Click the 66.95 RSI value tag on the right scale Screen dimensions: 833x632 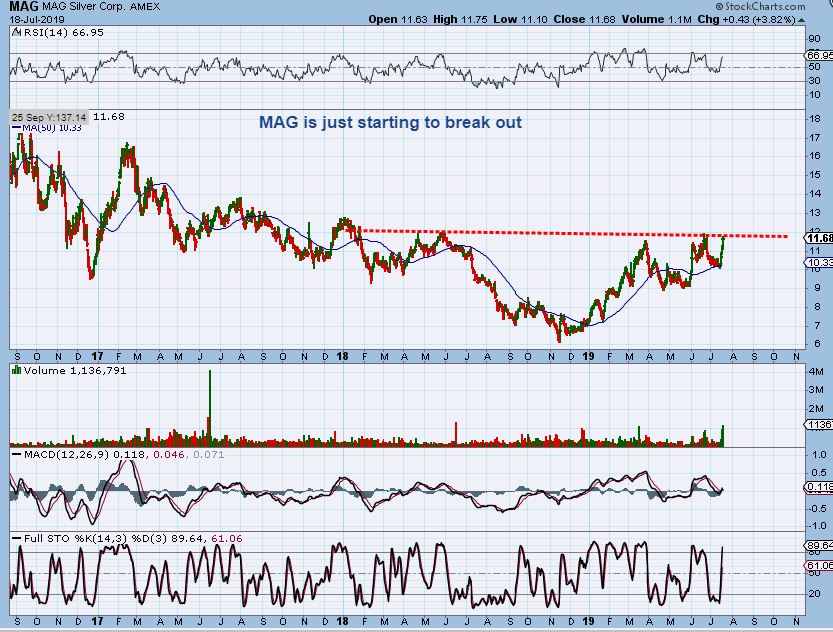[819, 55]
